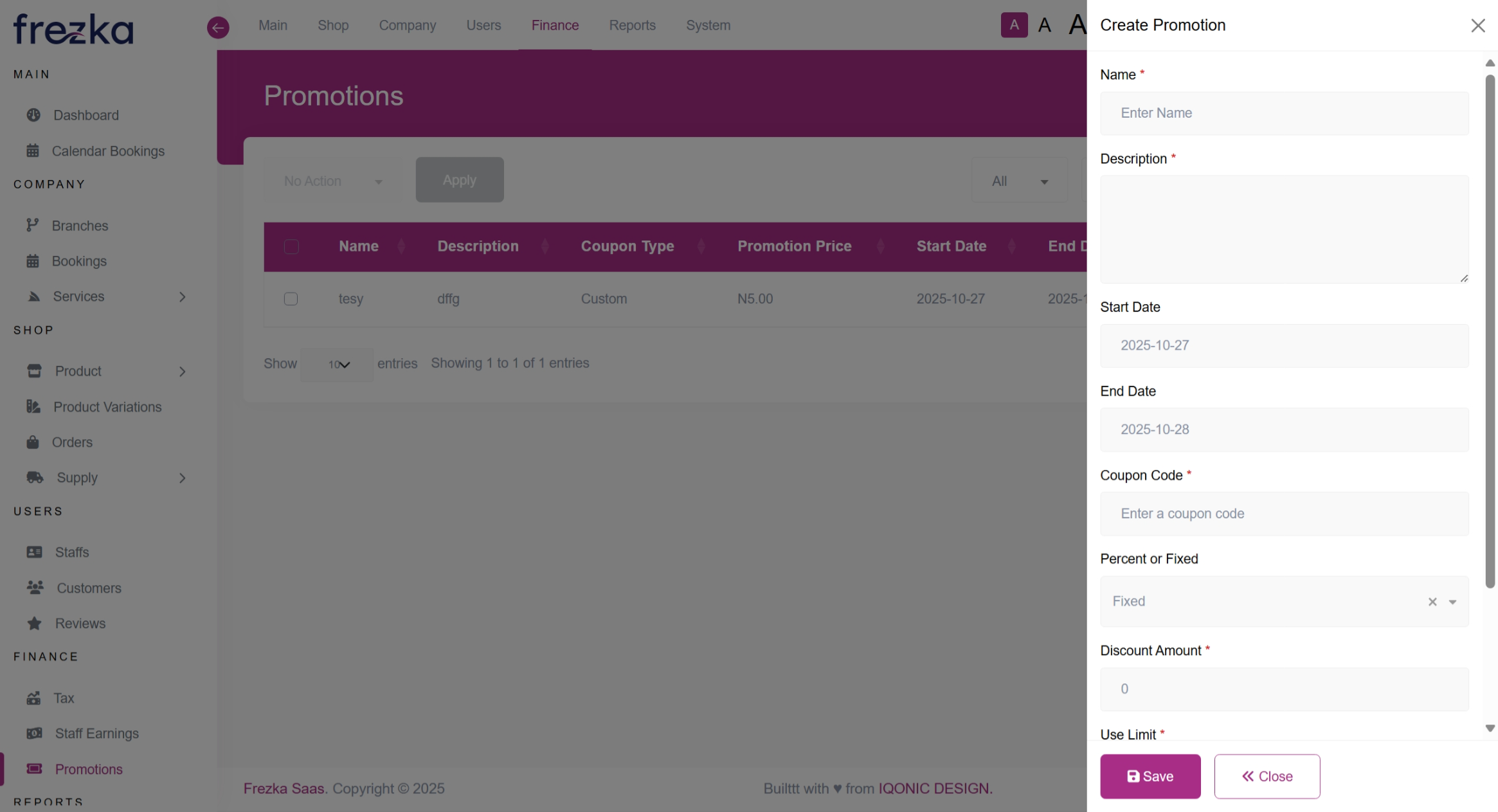The image size is (1498, 812).
Task: Click the Coupon Code input field
Action: click(1284, 514)
